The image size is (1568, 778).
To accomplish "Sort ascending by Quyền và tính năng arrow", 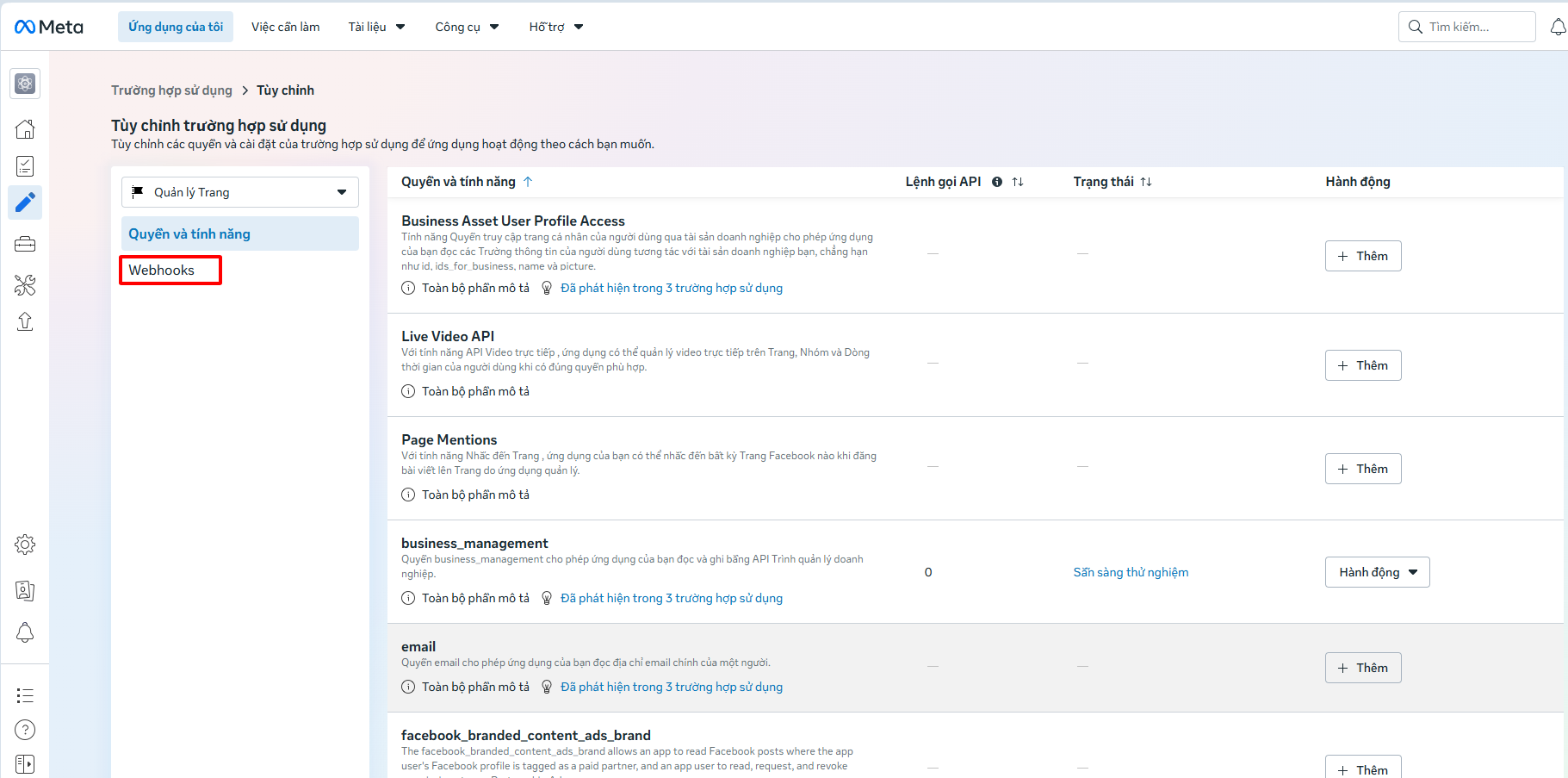I will [x=528, y=182].
